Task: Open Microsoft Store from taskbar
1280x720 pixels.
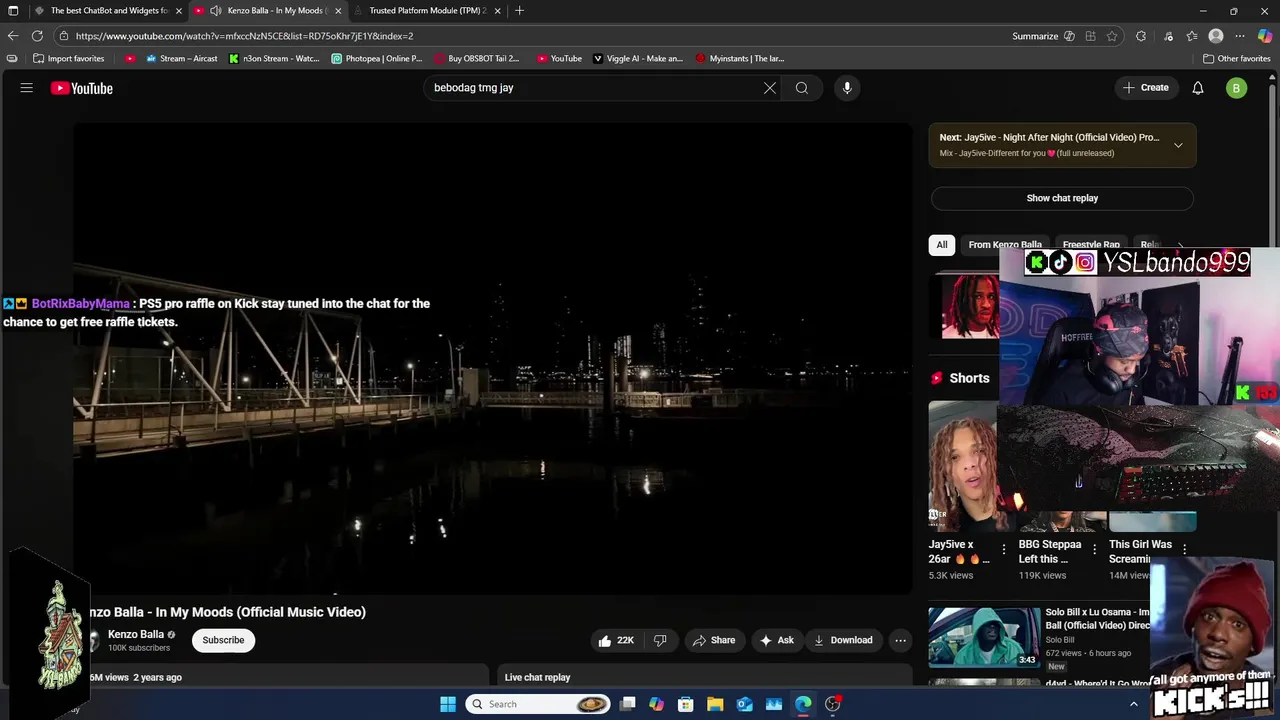Action: point(686,704)
